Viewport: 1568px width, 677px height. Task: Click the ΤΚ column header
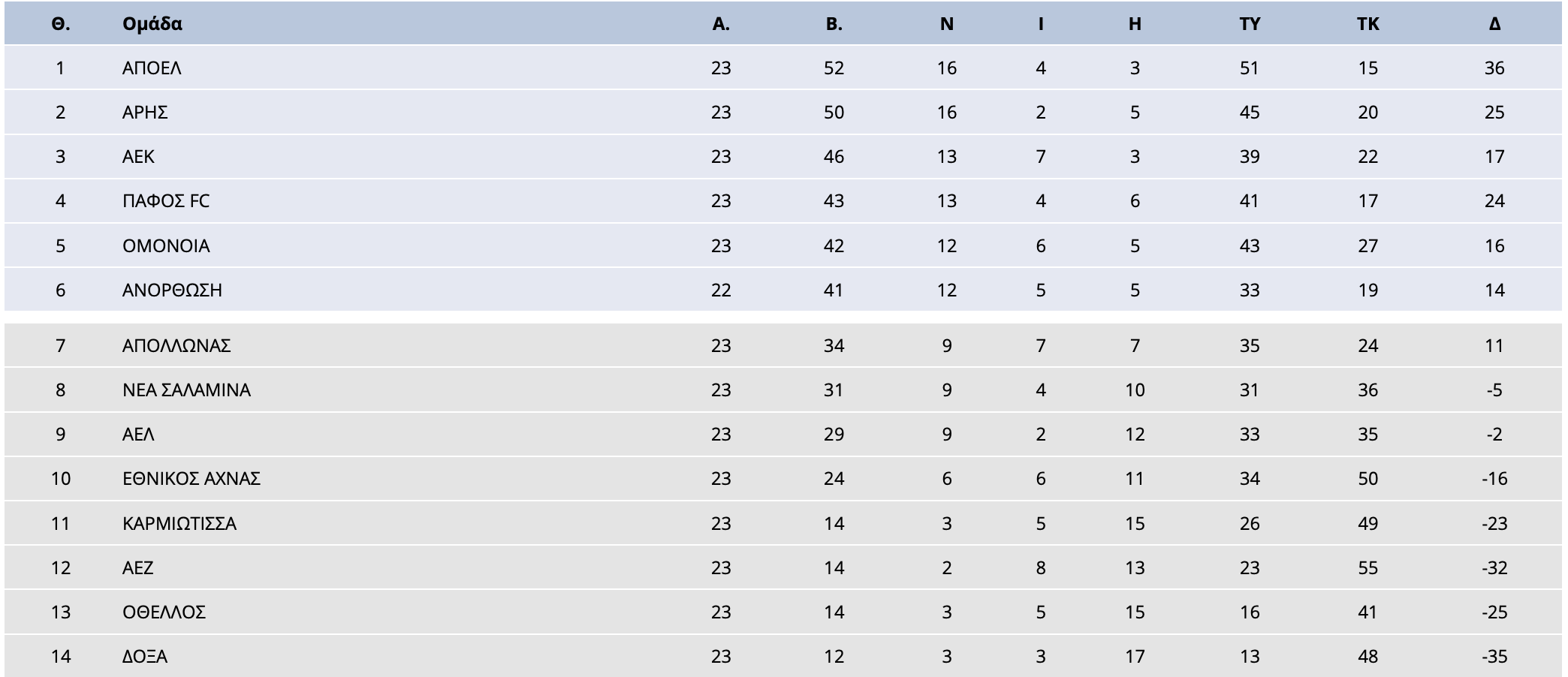click(1368, 24)
